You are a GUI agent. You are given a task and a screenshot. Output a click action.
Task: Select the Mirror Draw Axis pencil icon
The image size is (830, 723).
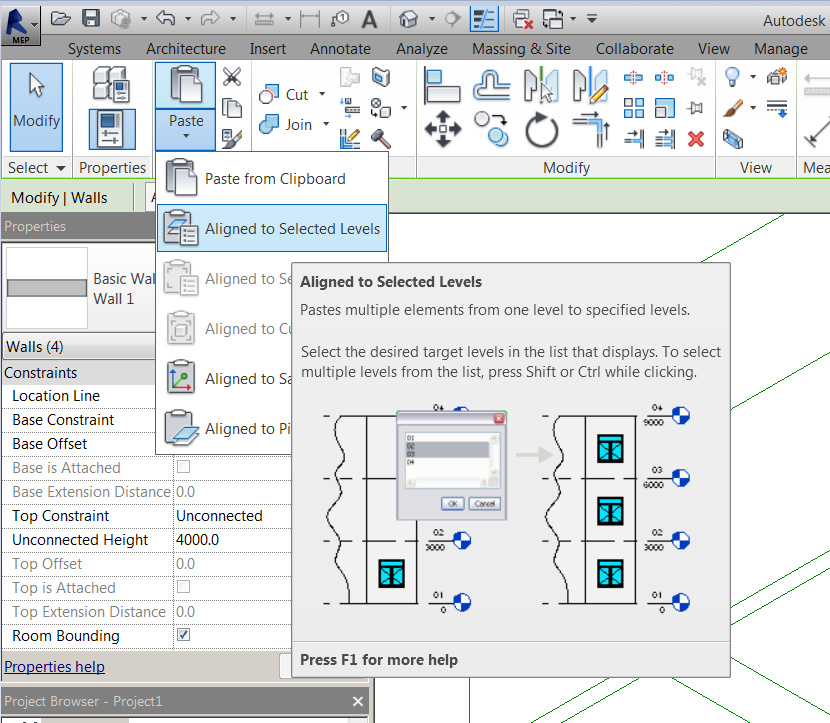click(x=590, y=86)
